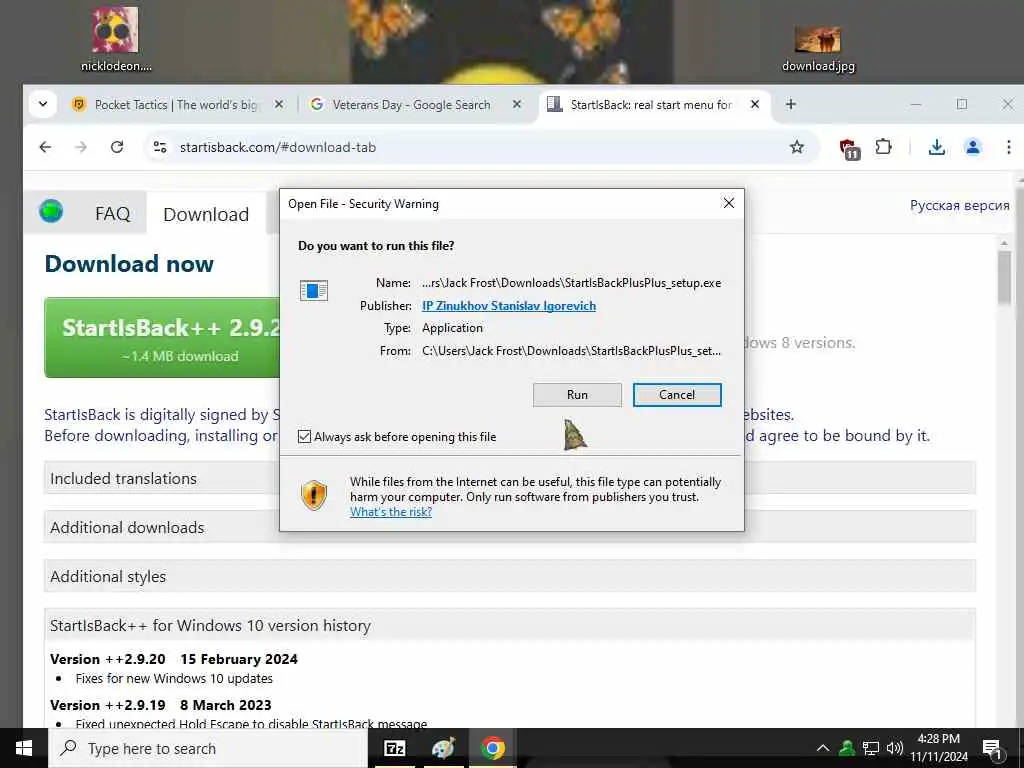The image size is (1024, 768).
Task: Select the StartIsBack browser tab
Action: pyautogui.click(x=650, y=104)
